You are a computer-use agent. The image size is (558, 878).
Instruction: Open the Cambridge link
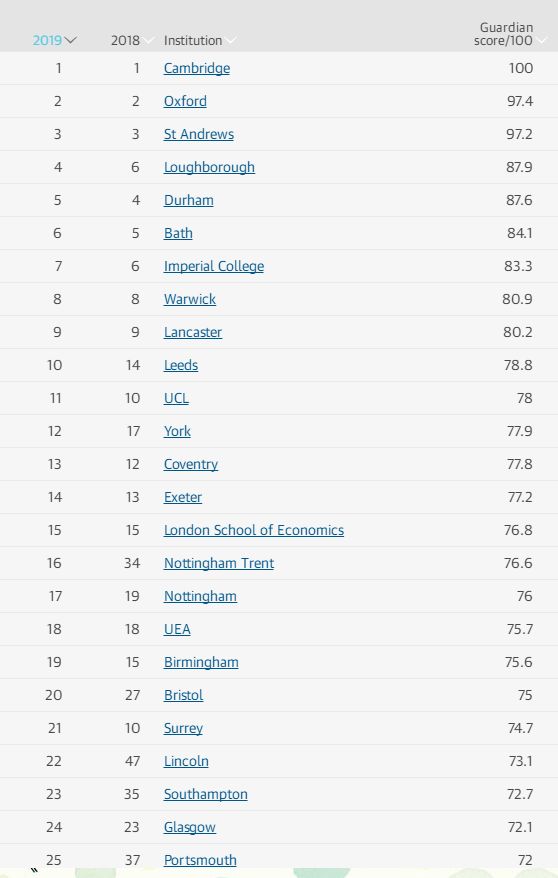196,68
